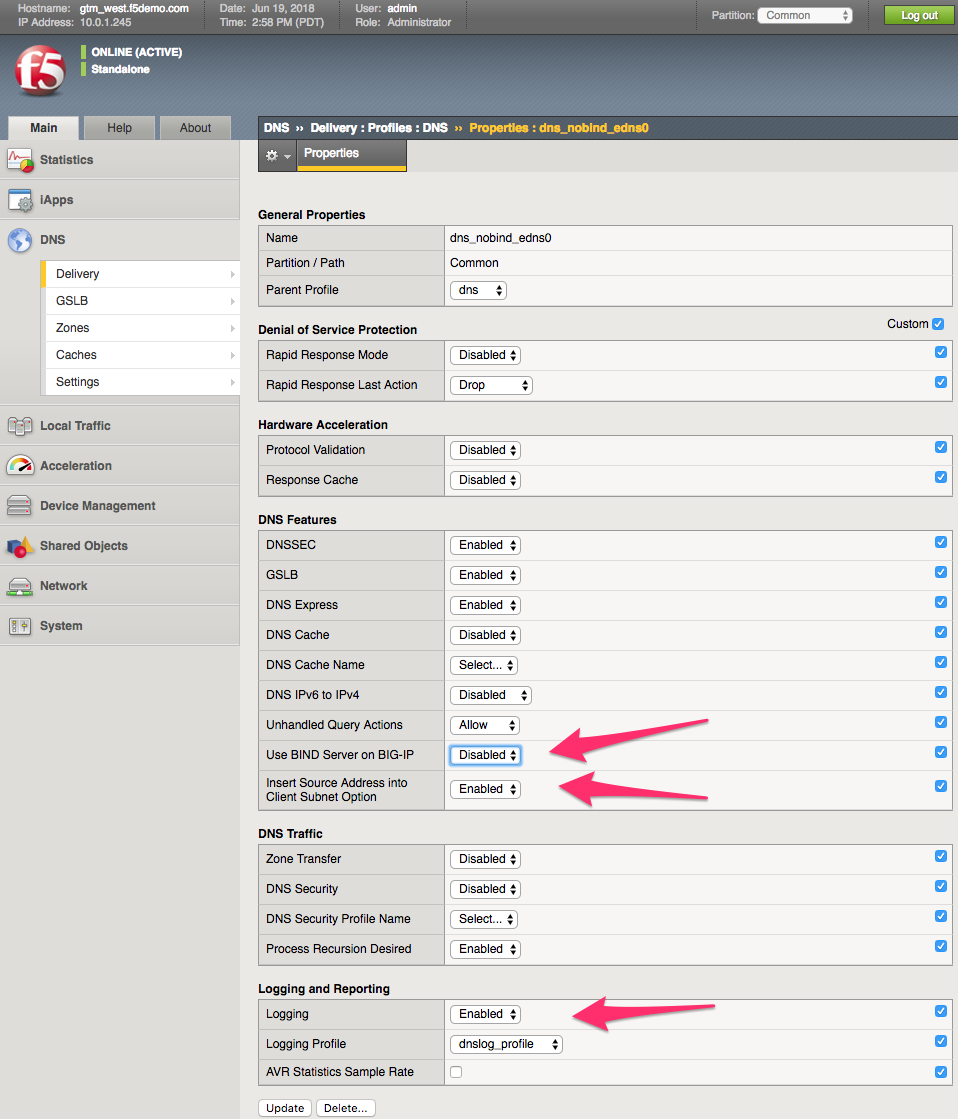Open the DNS IPv6 to IPv4 dropdown
The height and width of the screenshot is (1119, 958).
pyautogui.click(x=490, y=695)
